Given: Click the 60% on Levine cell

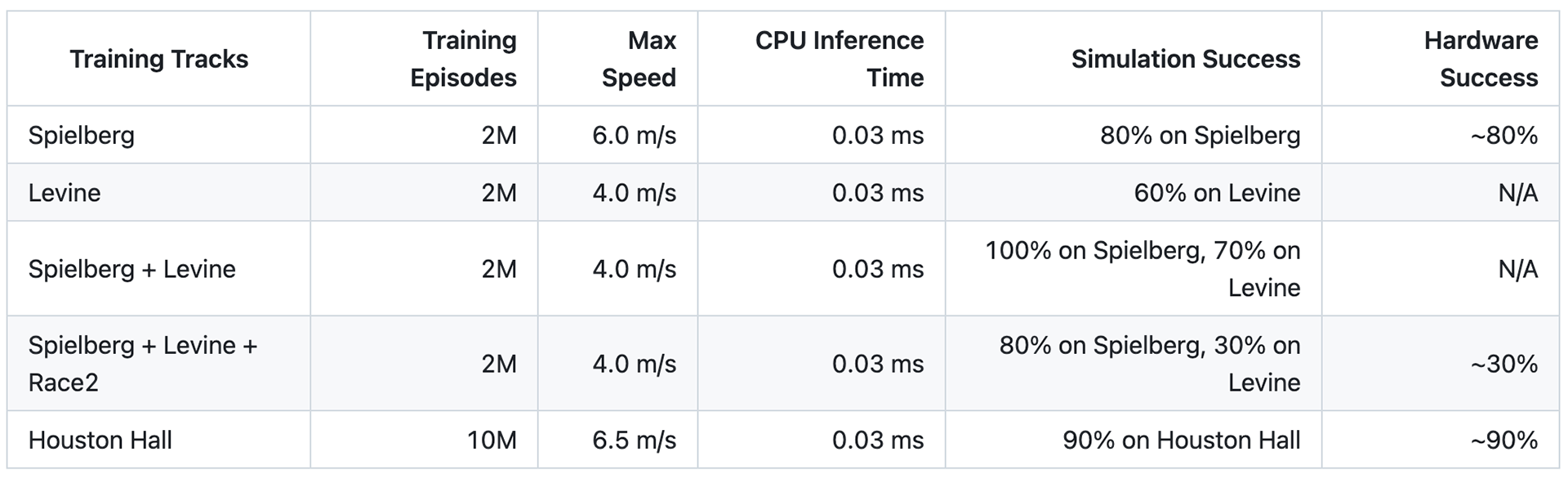Looking at the screenshot, I should click(x=1218, y=193).
